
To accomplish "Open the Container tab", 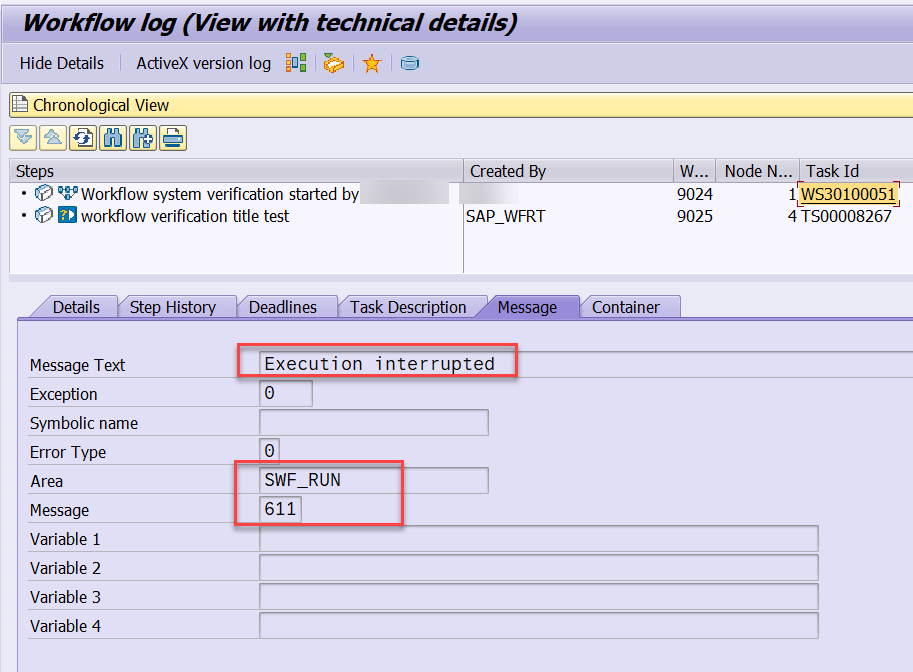I will pos(626,307).
